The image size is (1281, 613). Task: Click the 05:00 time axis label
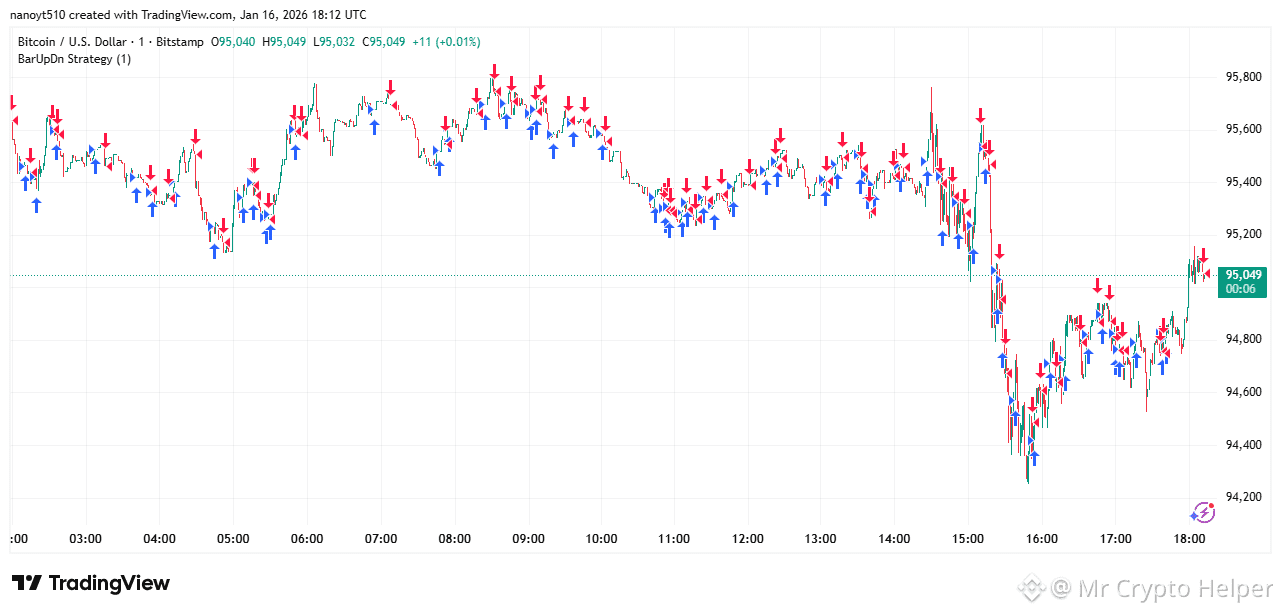(x=233, y=538)
